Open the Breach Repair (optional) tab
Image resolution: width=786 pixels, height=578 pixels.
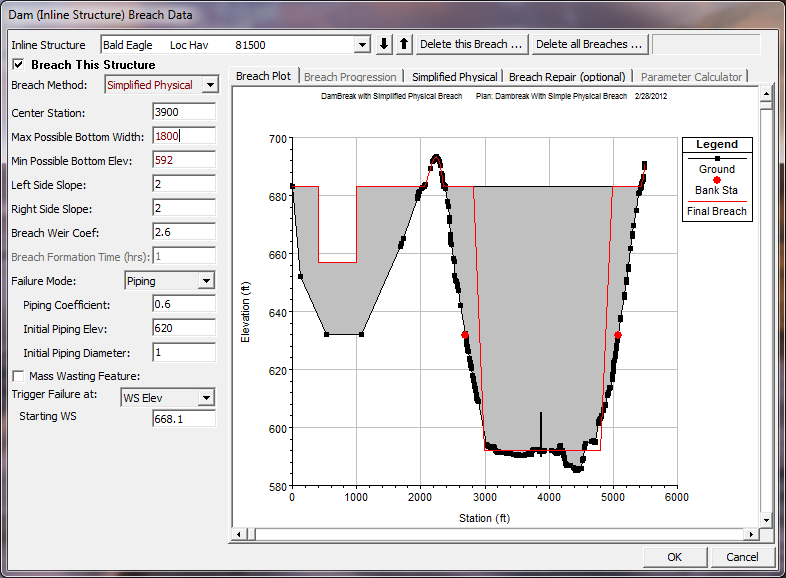click(567, 77)
